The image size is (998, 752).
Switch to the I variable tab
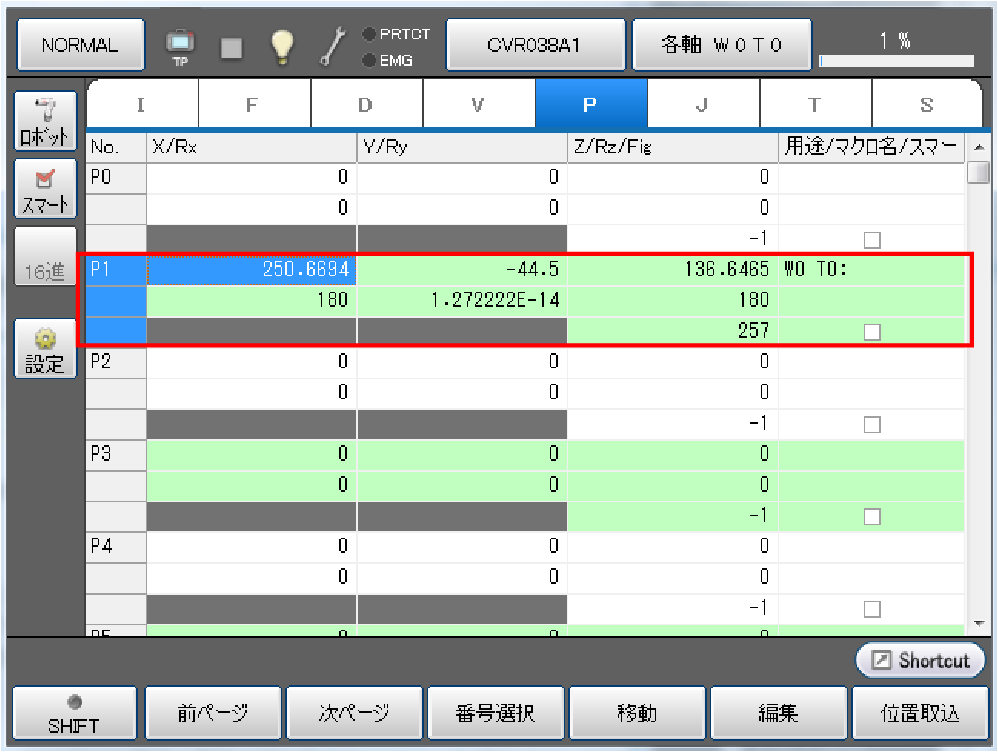[141, 104]
